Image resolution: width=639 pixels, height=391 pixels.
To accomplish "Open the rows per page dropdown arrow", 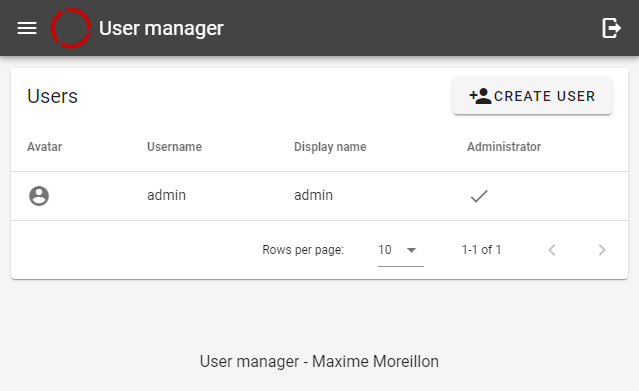I will coord(412,250).
